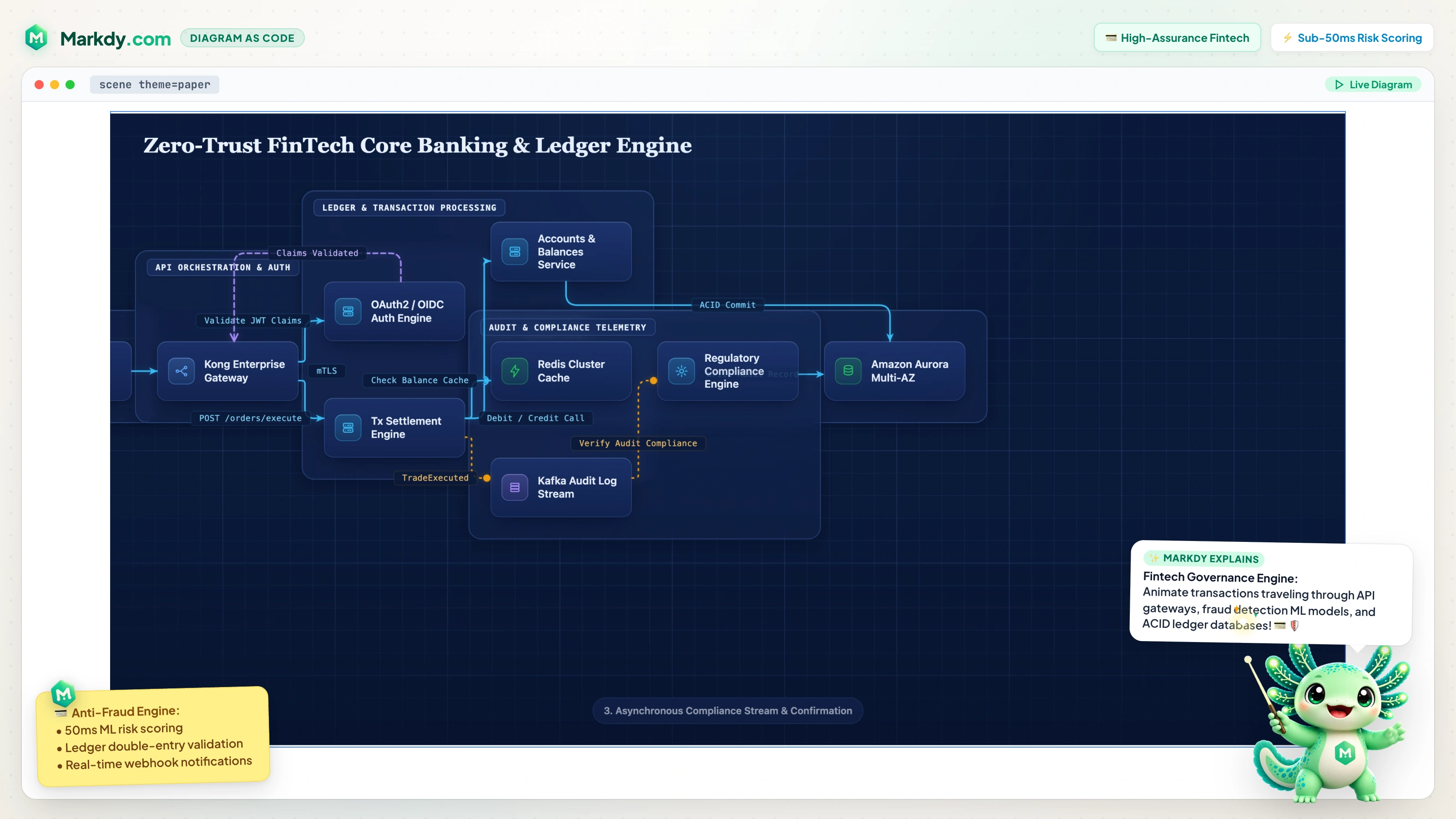Click the 50ms ML risk scoring bullet
Screen dimensions: 1456x819
pos(120,729)
